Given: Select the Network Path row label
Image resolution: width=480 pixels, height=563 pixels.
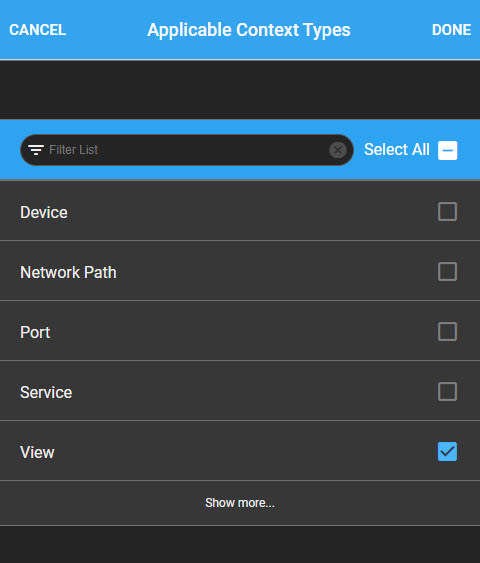Looking at the screenshot, I should click(x=68, y=272).
